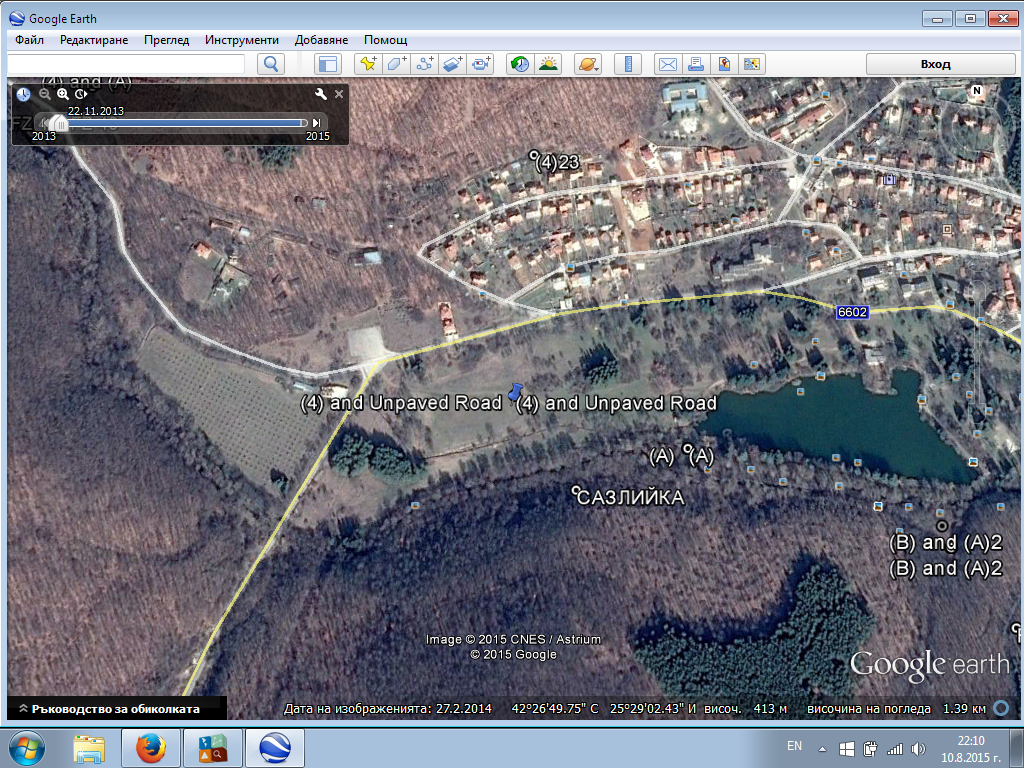Viewport: 1024px width, 768px height.
Task: Click the 6602 road number marker
Action: coord(852,312)
